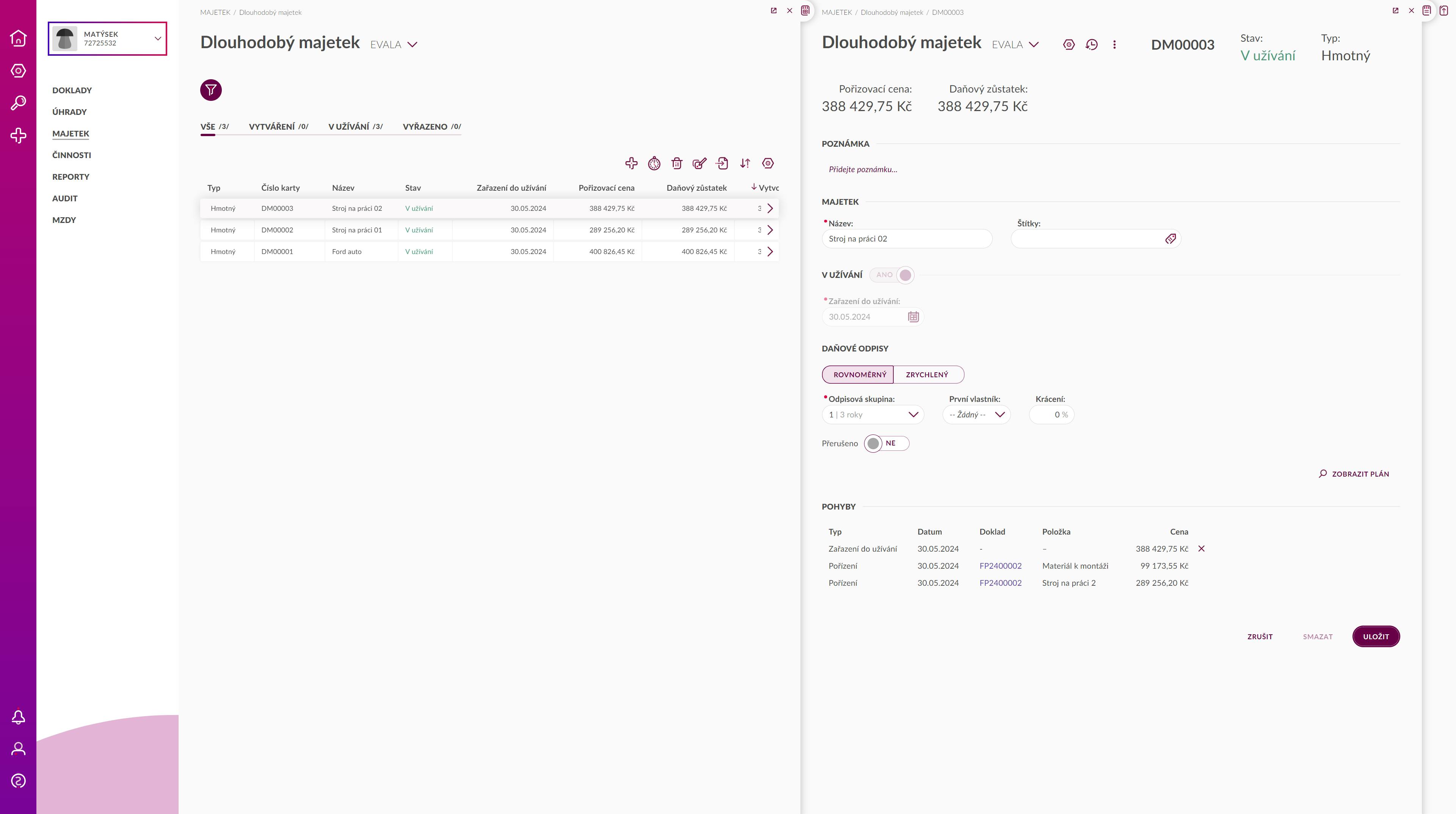Screen dimensions: 1456x814
Task: Open ÚHRADY menu item
Action: (69, 112)
